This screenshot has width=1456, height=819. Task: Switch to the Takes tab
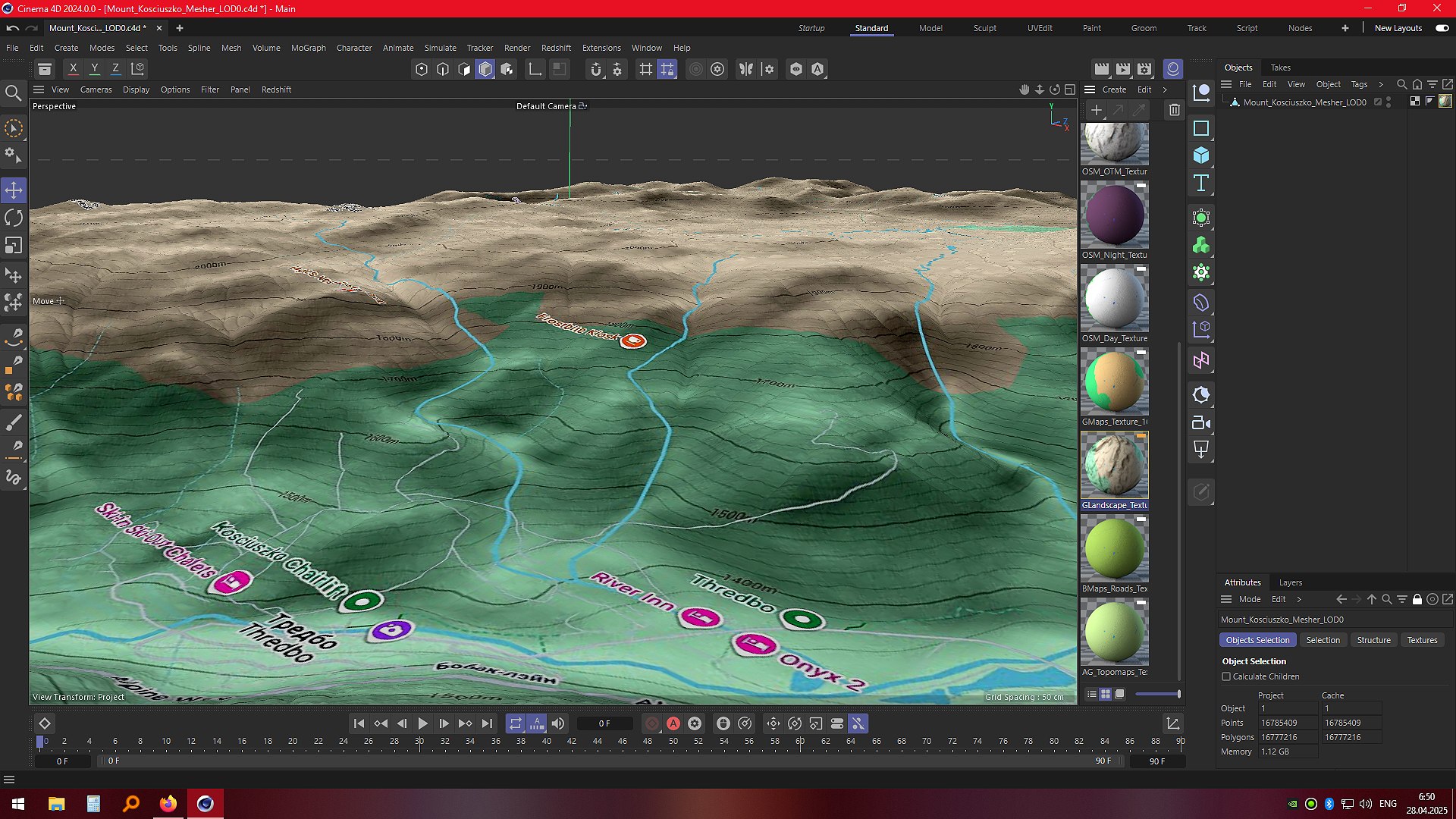pos(1281,67)
